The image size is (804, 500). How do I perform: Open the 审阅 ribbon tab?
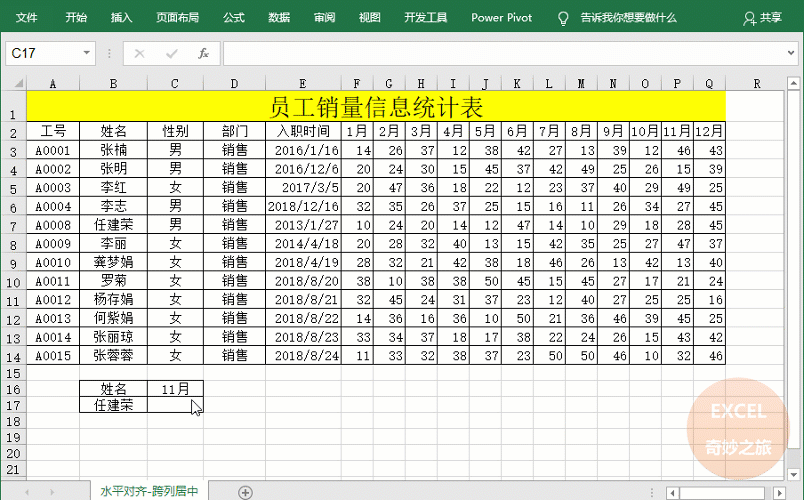(x=325, y=17)
